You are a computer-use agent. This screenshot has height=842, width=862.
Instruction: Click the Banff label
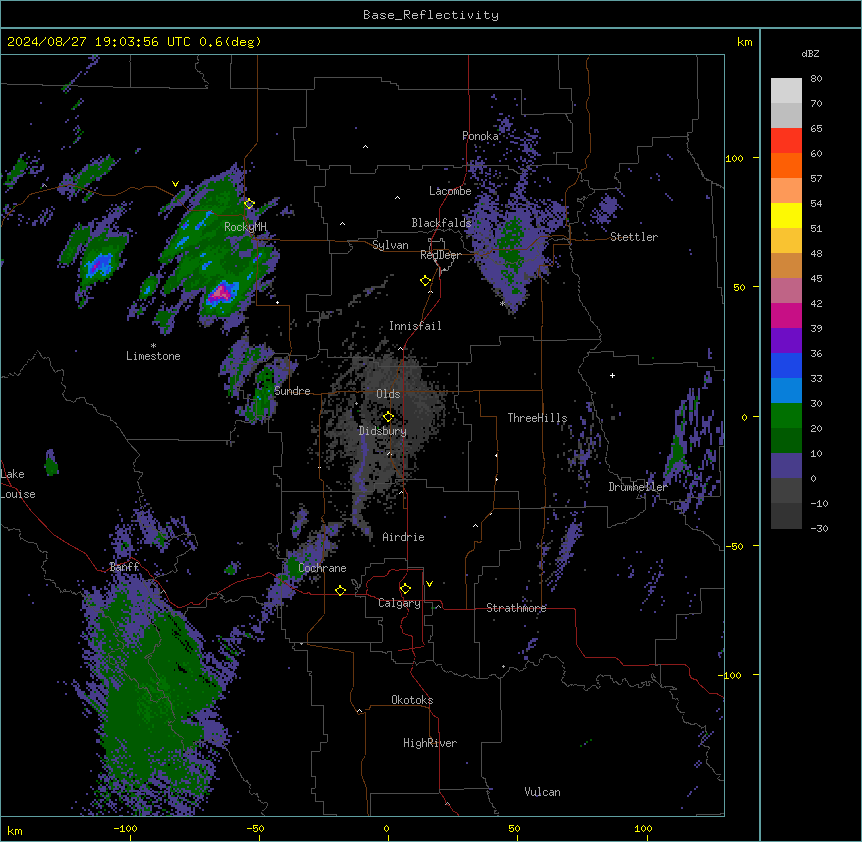pos(124,567)
